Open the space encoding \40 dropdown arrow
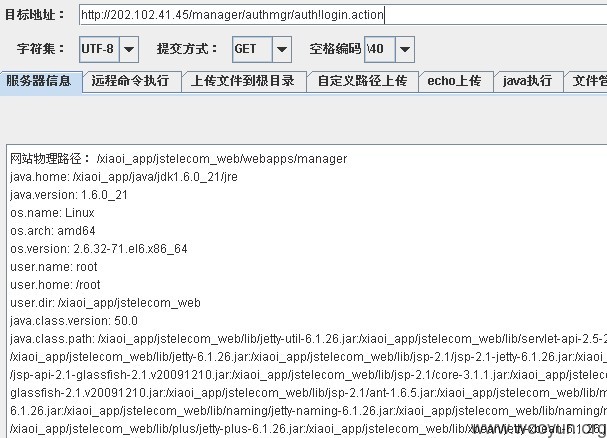607x438 pixels. coord(405,49)
